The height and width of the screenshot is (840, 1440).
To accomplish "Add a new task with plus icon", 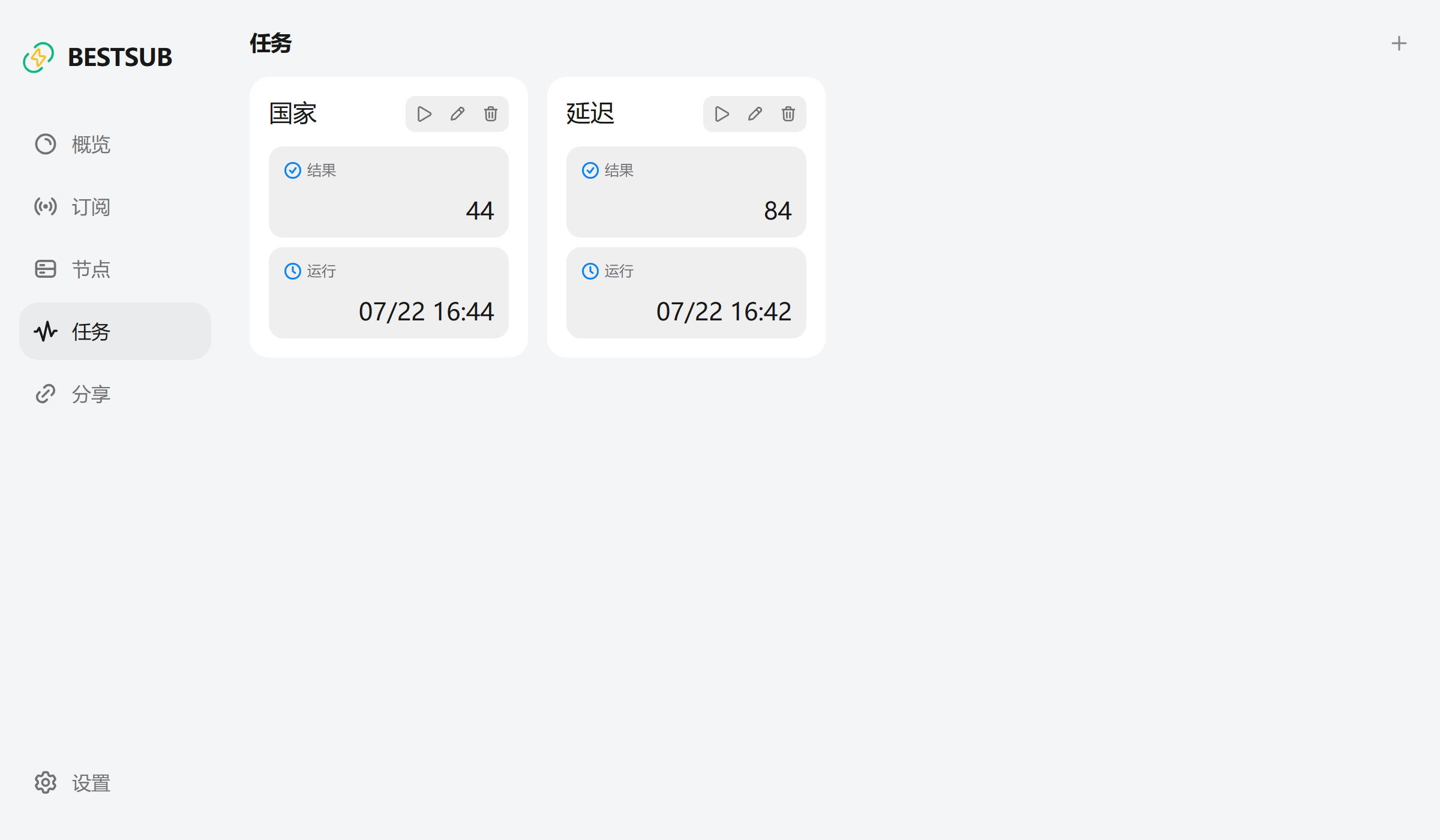I will click(1399, 43).
